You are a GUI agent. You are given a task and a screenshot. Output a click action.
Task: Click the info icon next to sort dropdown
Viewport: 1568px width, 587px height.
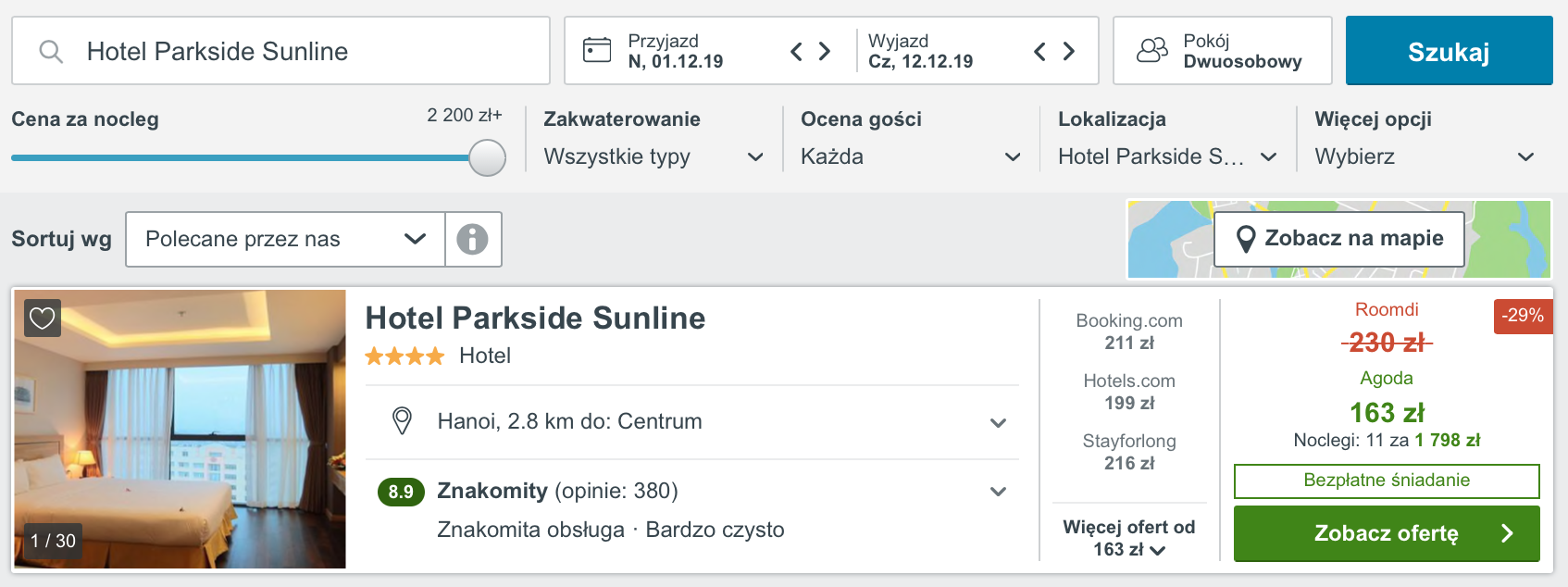point(473,239)
